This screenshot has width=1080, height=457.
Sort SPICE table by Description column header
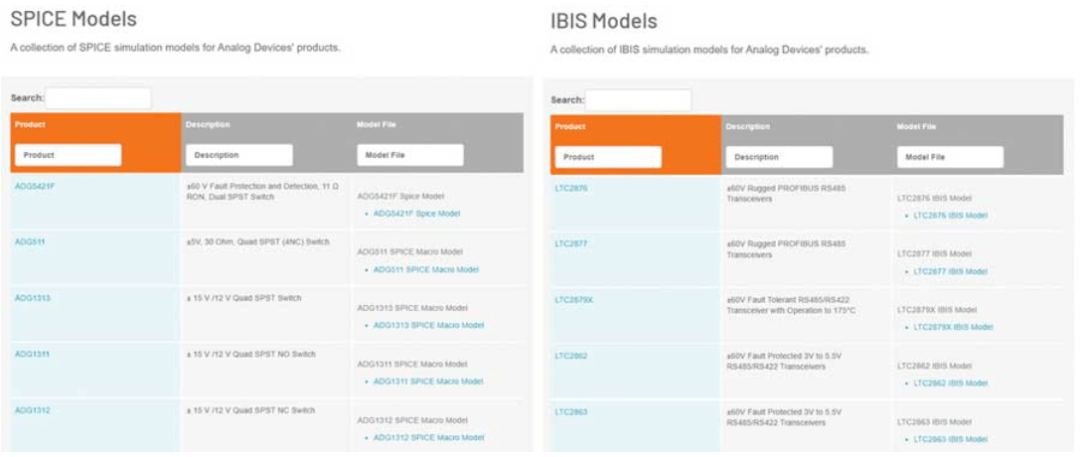tap(208, 125)
